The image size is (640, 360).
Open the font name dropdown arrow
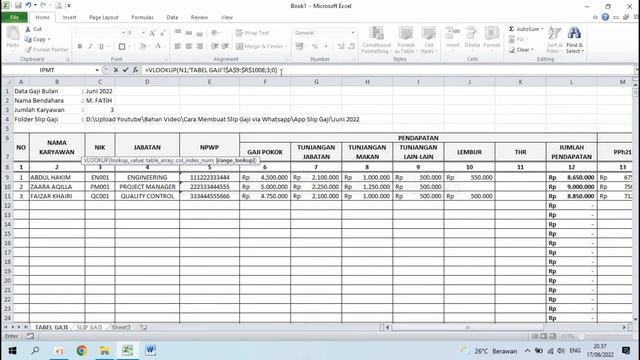click(123, 33)
